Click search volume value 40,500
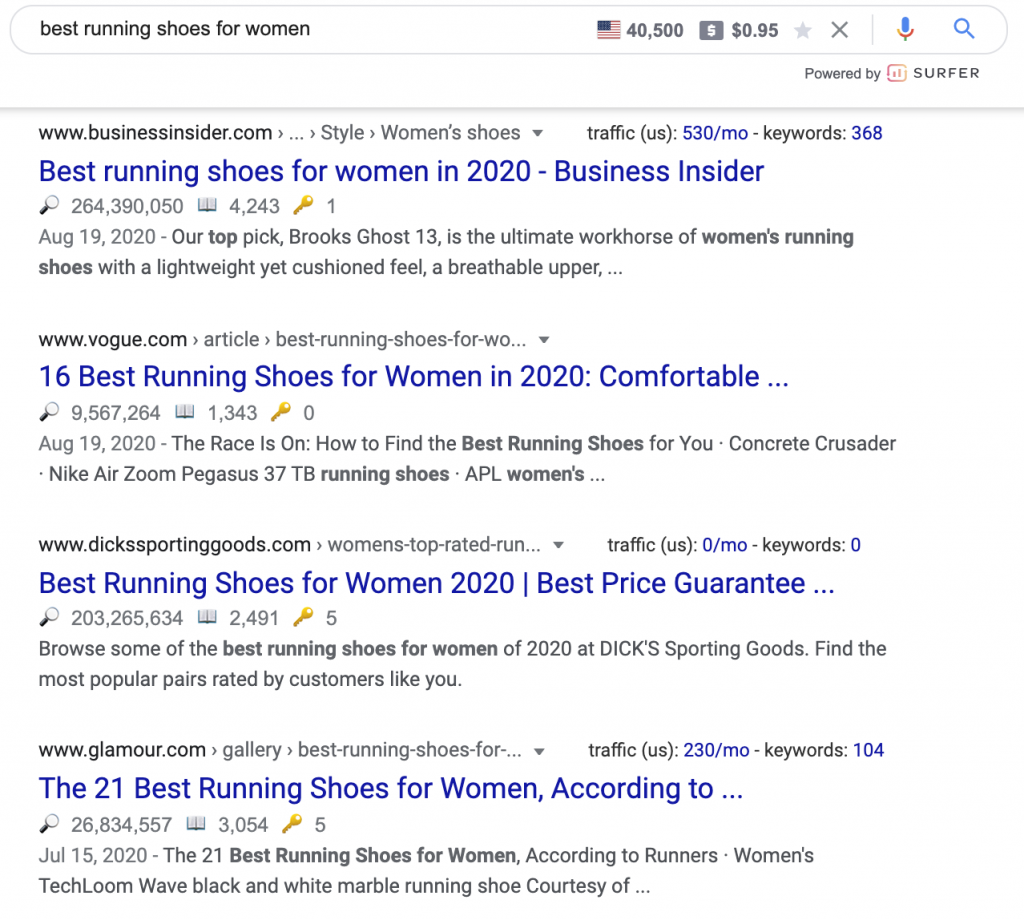This screenshot has width=1024, height=920. click(654, 30)
